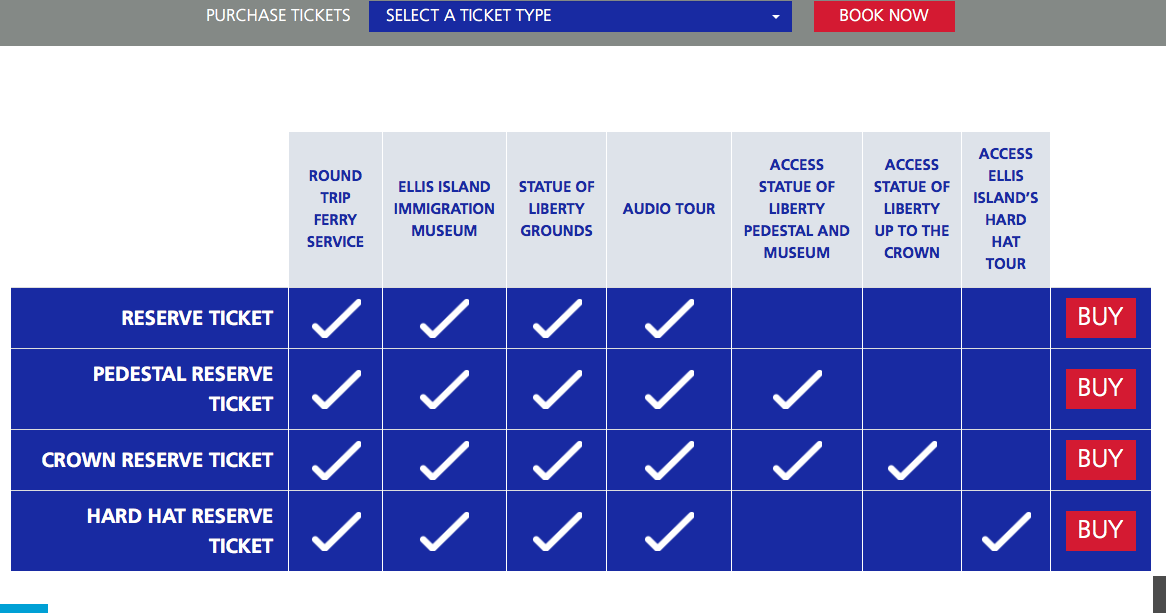Click Pedestal Reserve pedestal access checkmark
Viewport: 1166px width, 613px height.
(797, 389)
